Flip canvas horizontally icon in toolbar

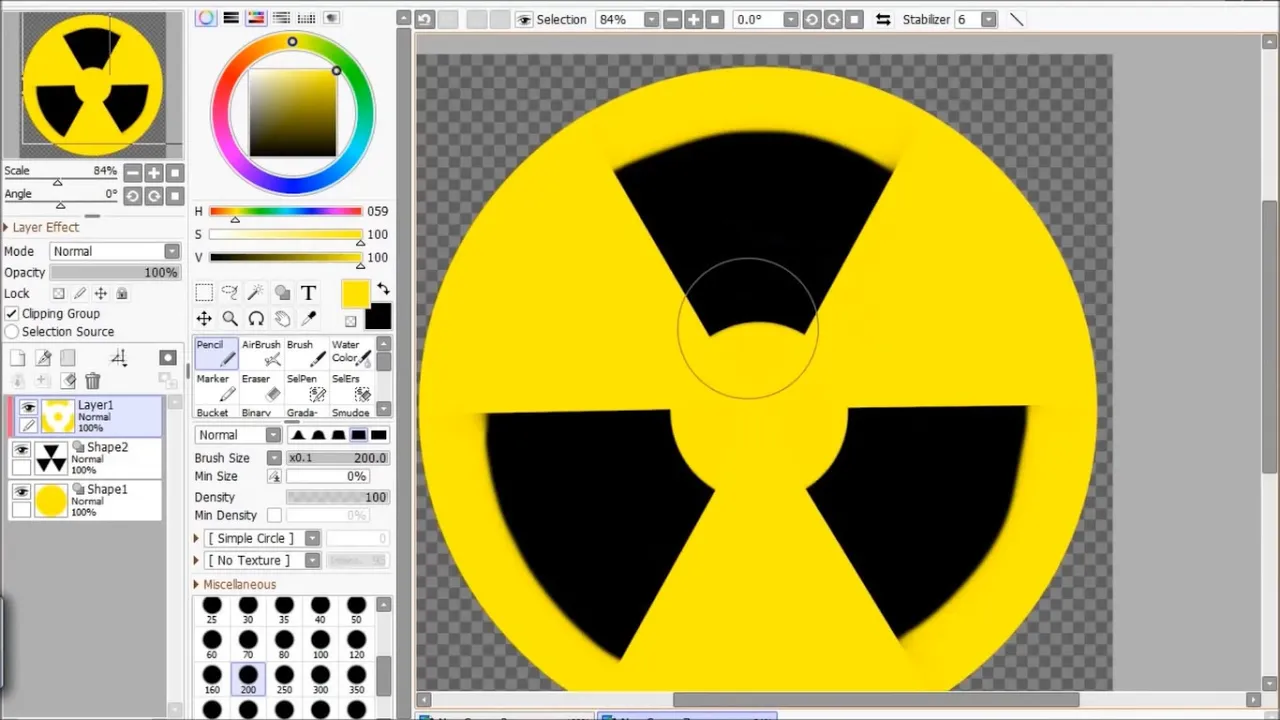[x=883, y=19]
